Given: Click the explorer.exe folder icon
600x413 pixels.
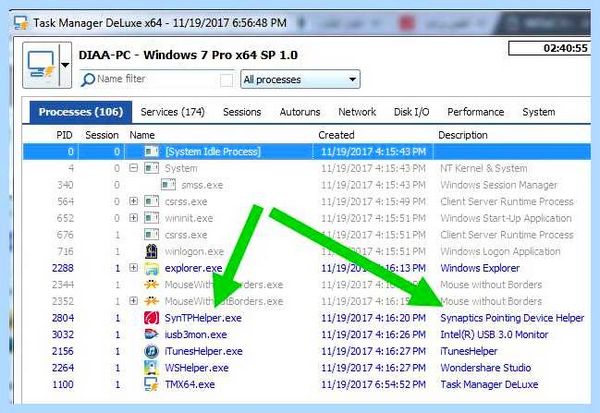Looking at the screenshot, I should 151,268.
